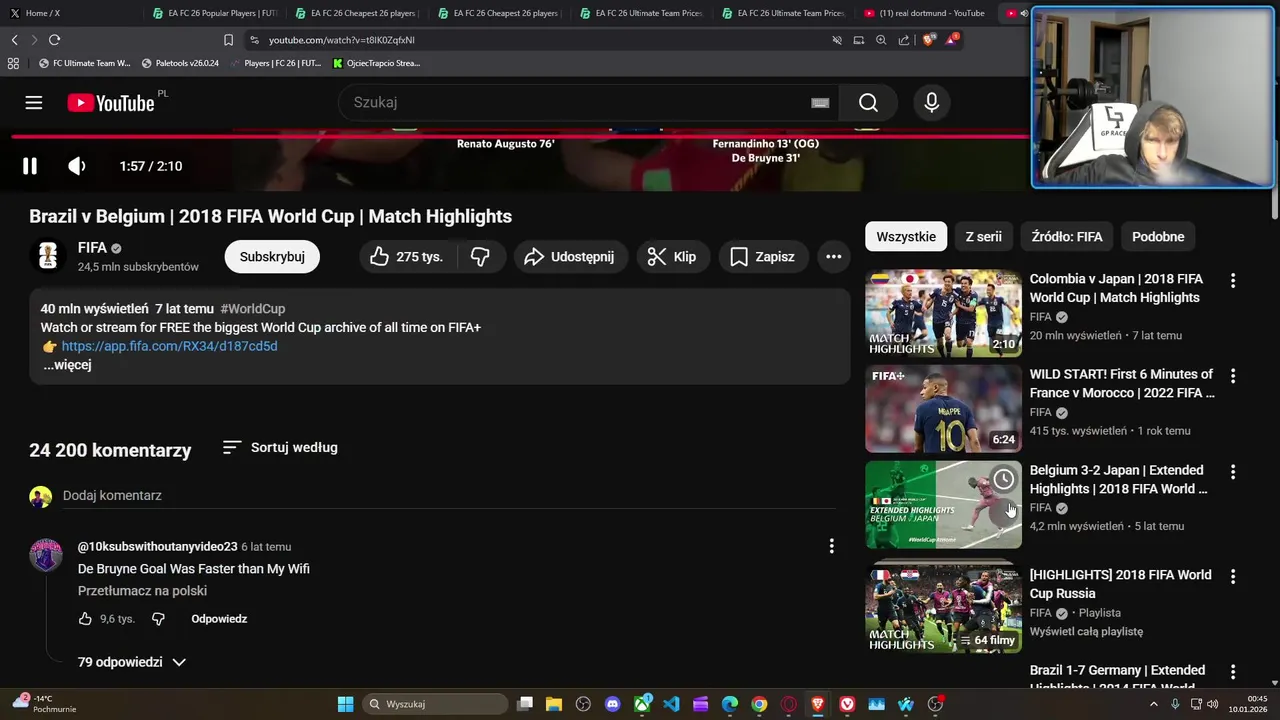Viewport: 1280px width, 720px height.
Task: Select the Z serii filter chip
Action: [x=983, y=237]
